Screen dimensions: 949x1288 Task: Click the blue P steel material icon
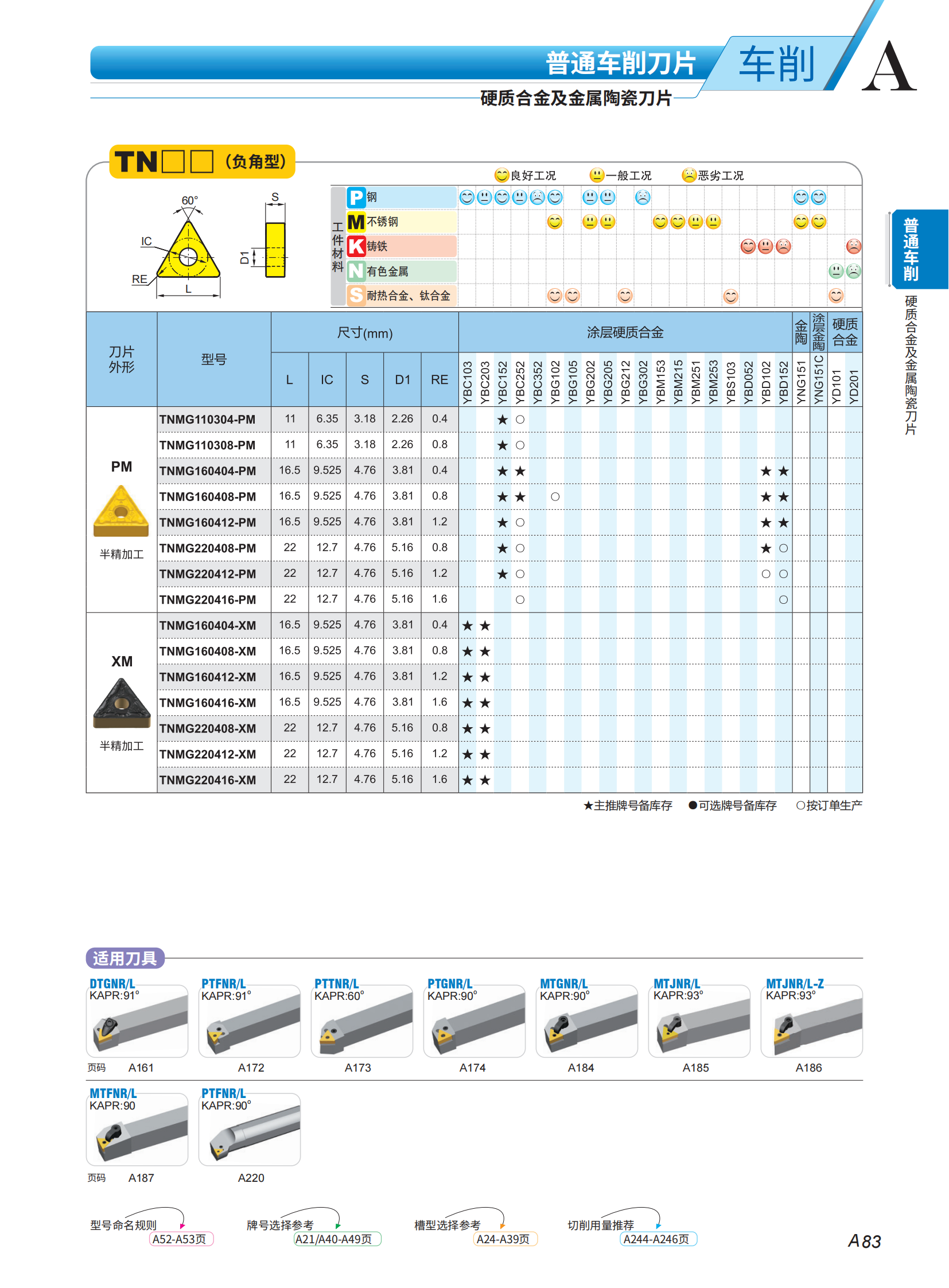[356, 197]
